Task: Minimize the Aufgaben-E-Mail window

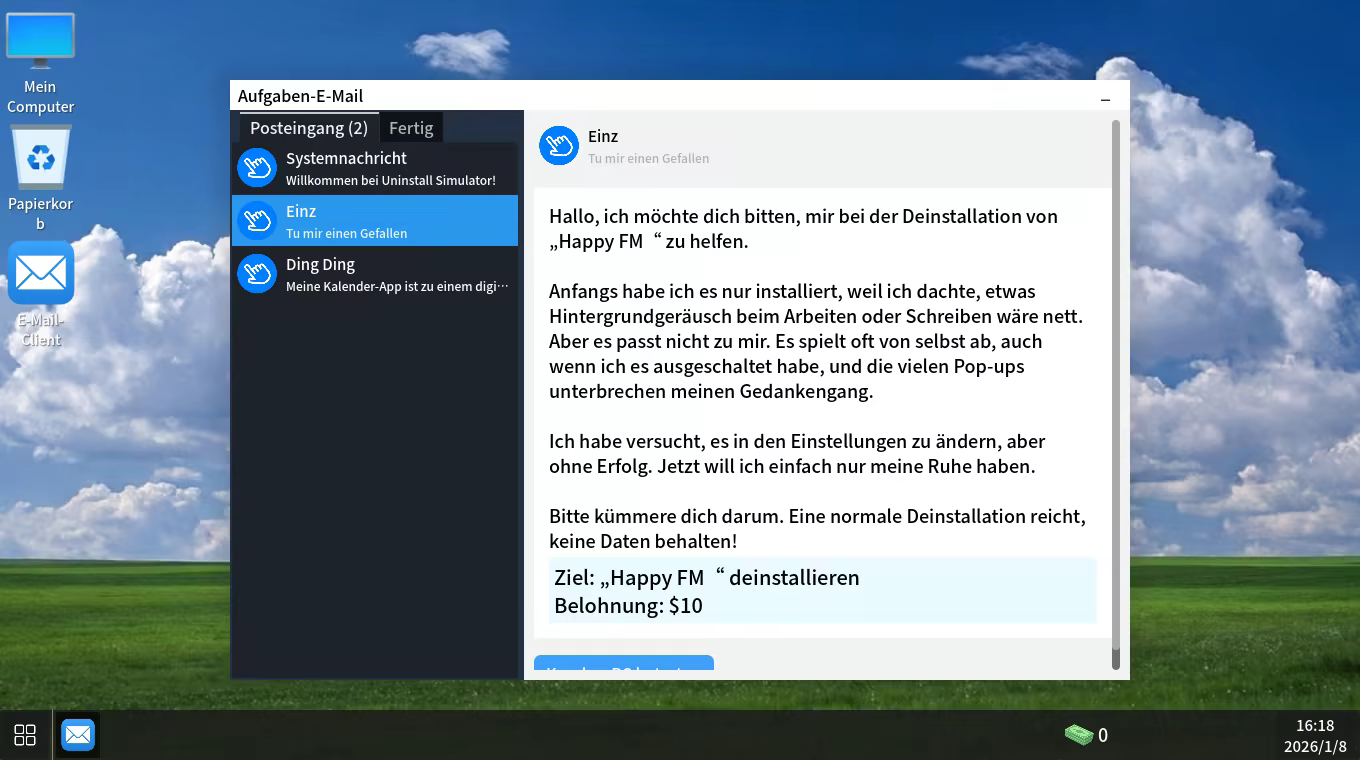Action: (x=1105, y=99)
